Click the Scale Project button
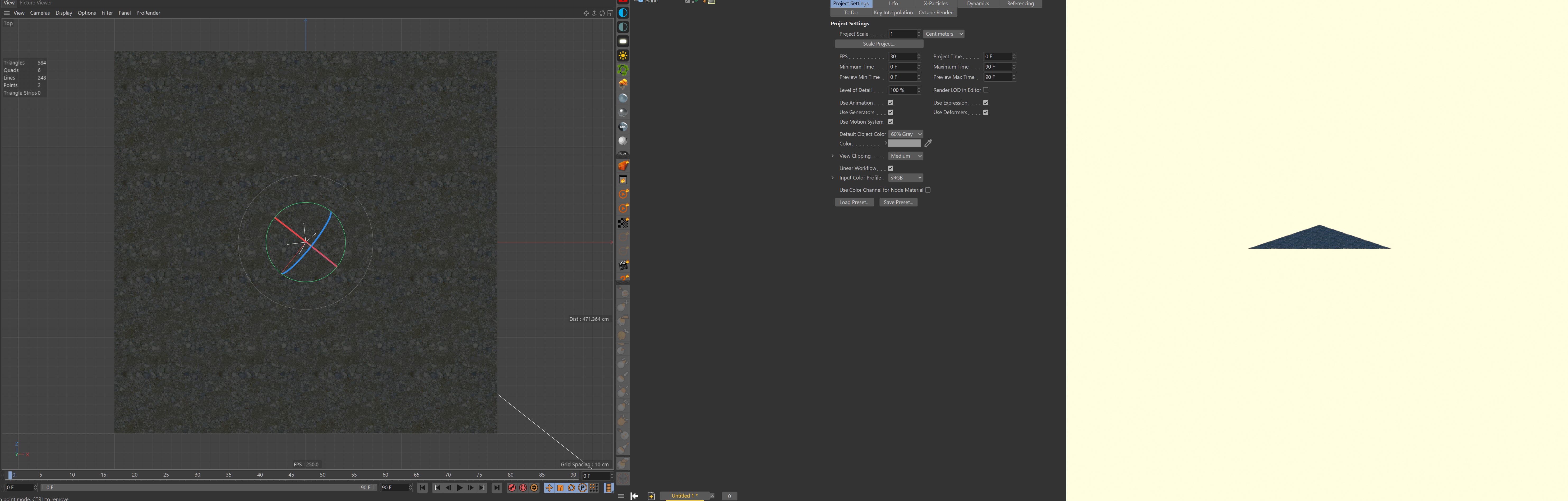This screenshot has width=1568, height=501. click(x=879, y=44)
